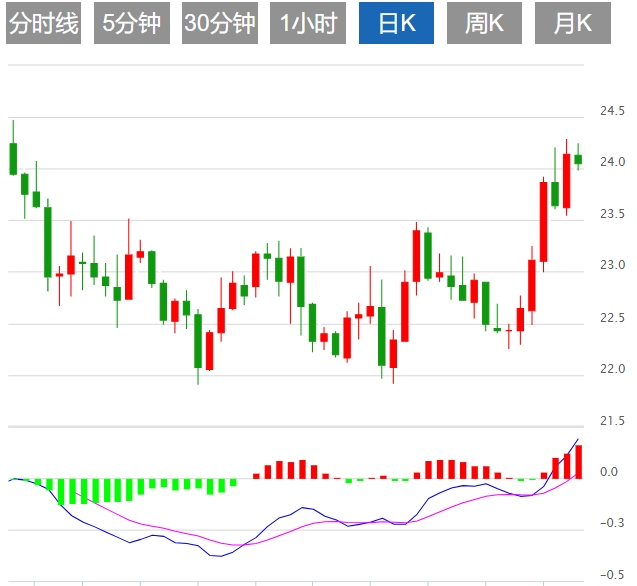Click the leftmost green candlestick

(x=13, y=158)
